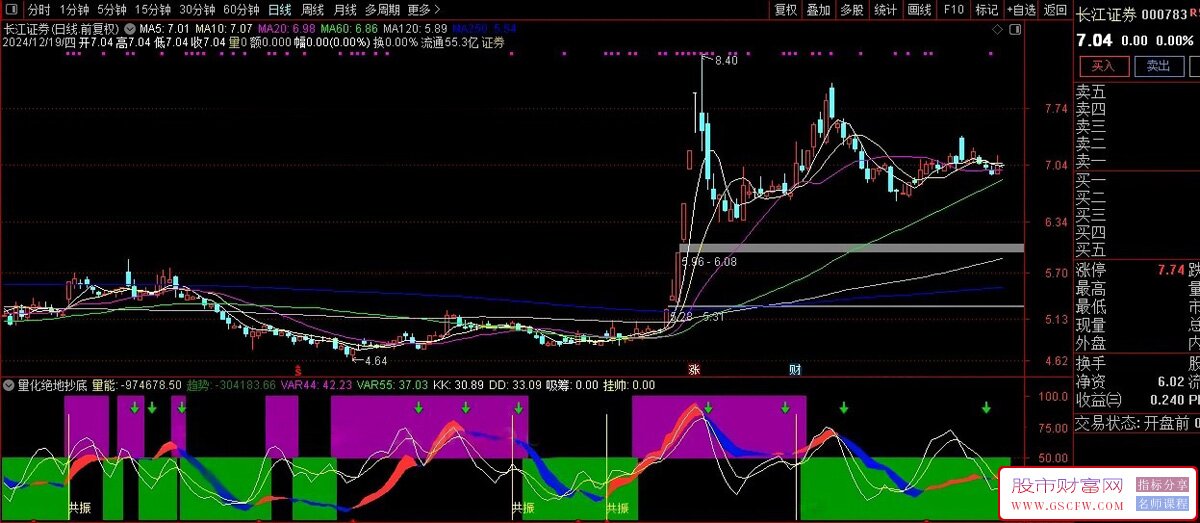Image resolution: width=1200 pixels, height=523 pixels.
Task: Expand the main chart indicator dropdown arrow
Action: [130, 29]
